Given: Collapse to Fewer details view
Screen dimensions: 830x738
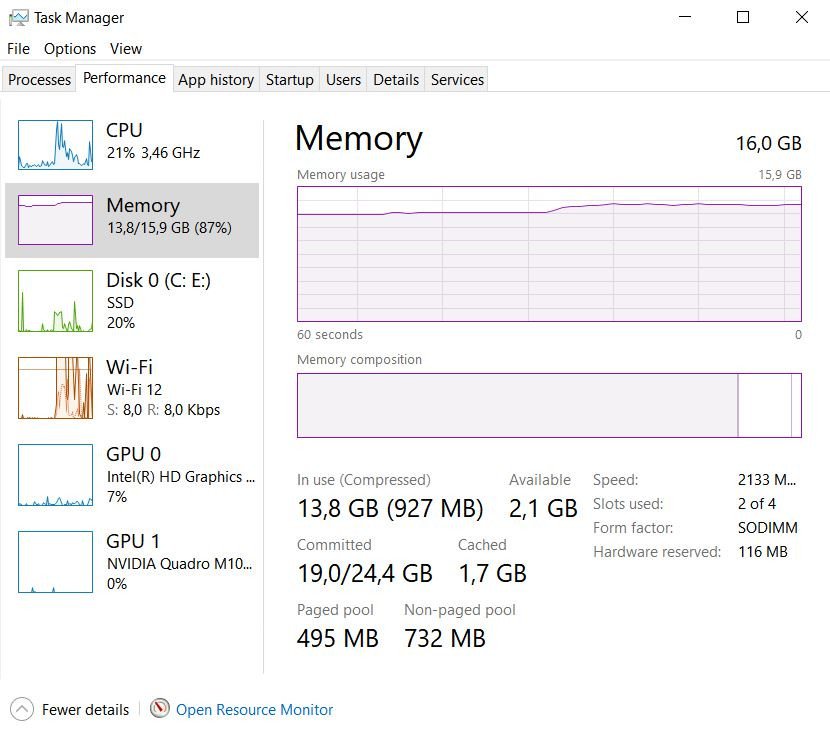Looking at the screenshot, I should [84, 709].
